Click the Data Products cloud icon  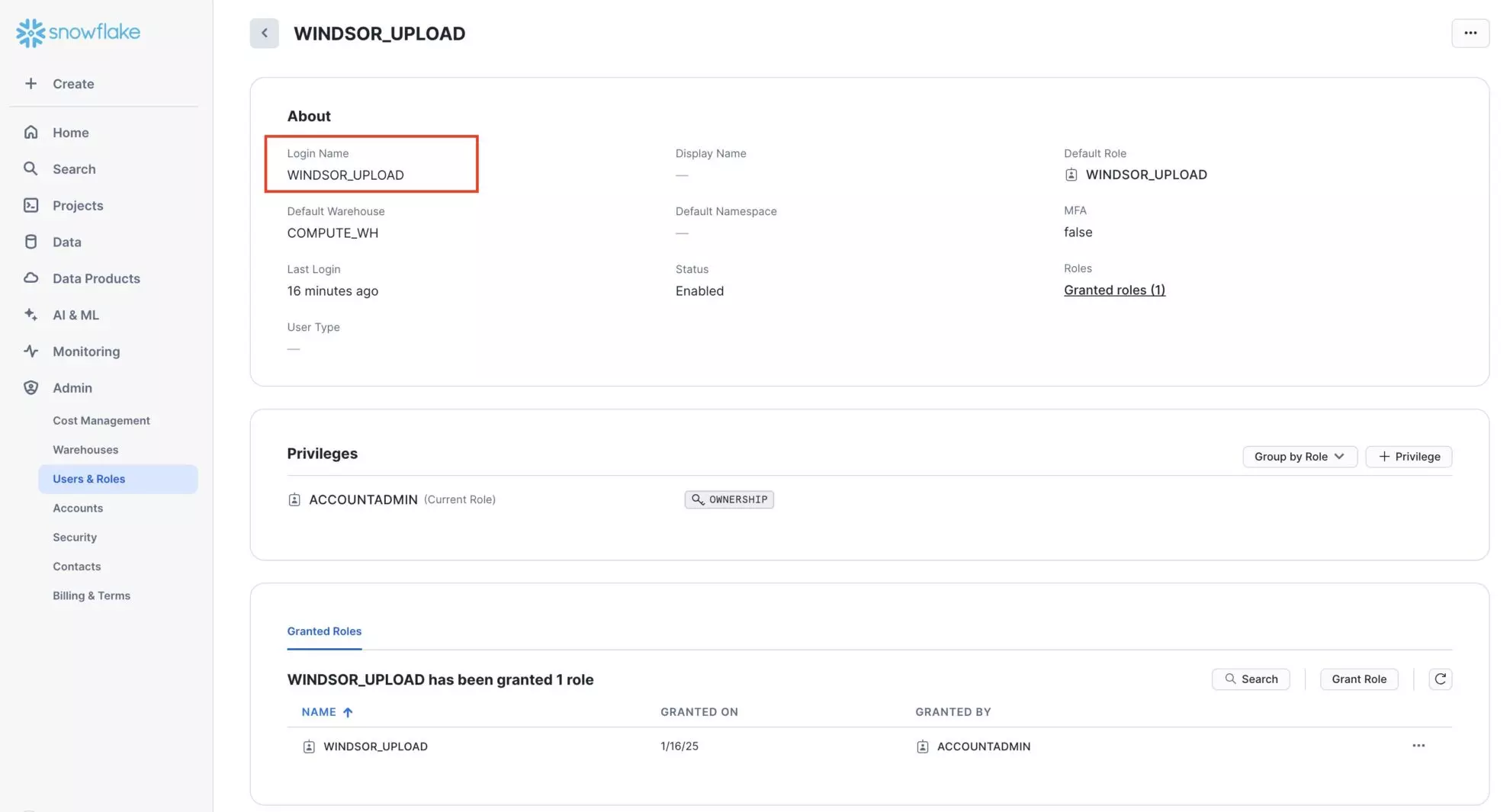[x=31, y=278]
